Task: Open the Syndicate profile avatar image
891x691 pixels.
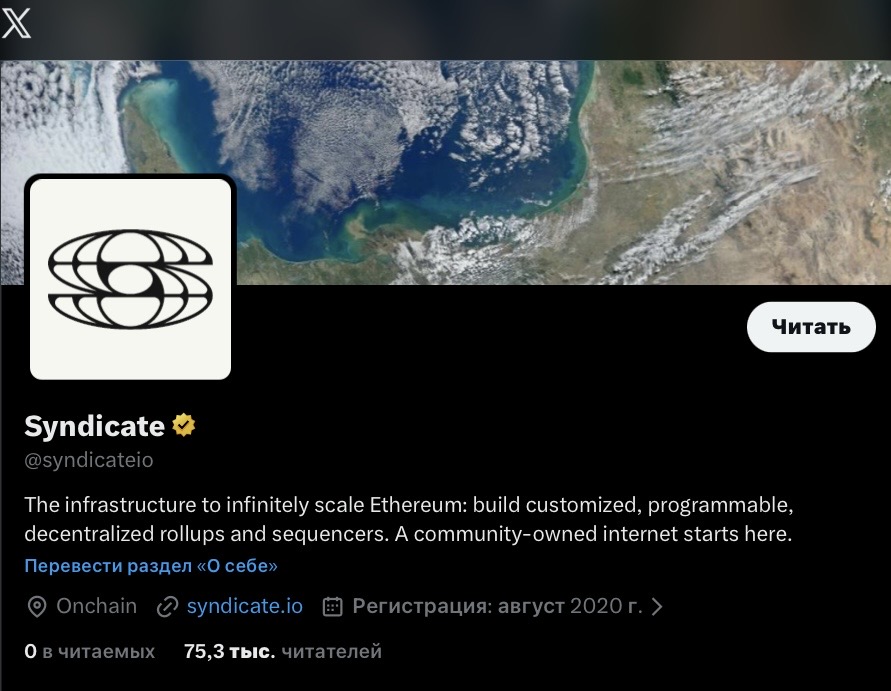Action: click(131, 279)
